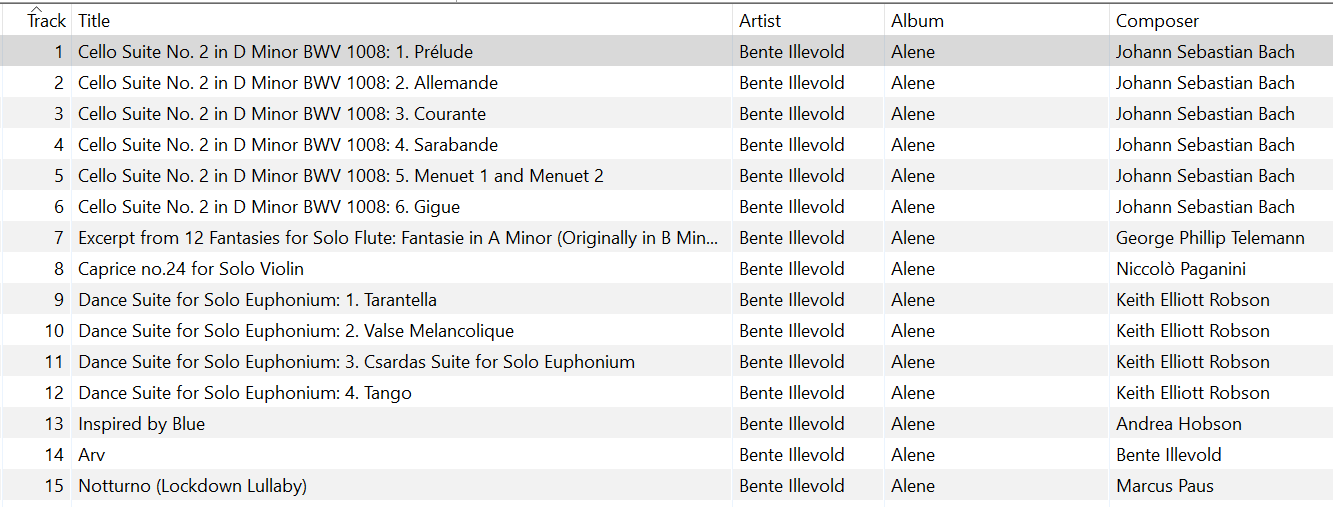Image resolution: width=1333 pixels, height=507 pixels.
Task: Sort tracks by Artist column
Action: (x=760, y=21)
